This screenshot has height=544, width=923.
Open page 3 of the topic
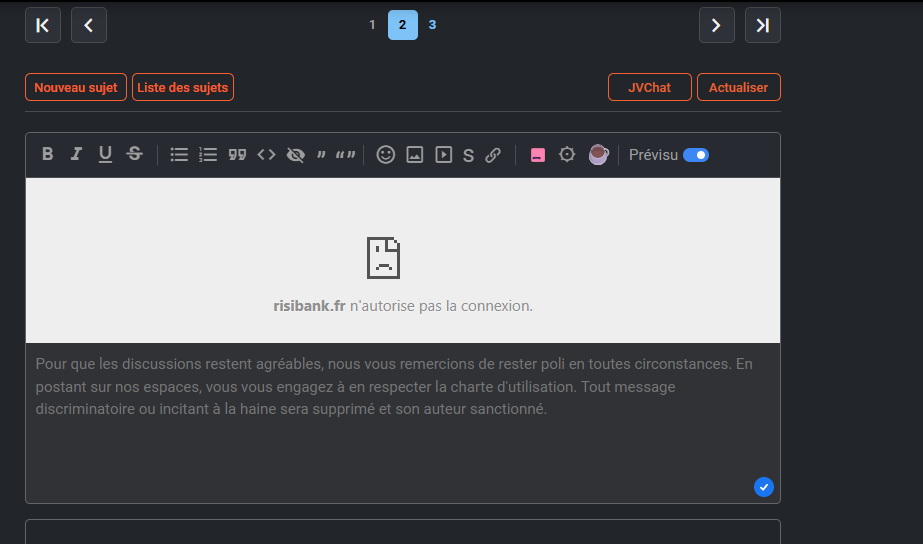432,25
